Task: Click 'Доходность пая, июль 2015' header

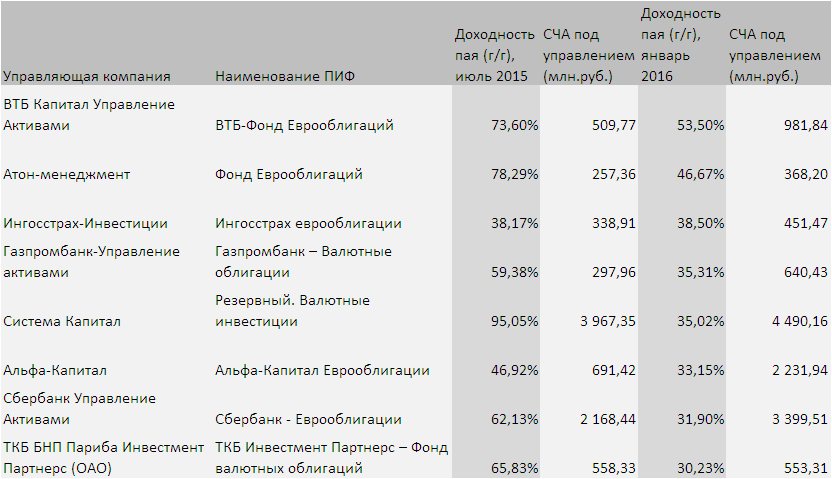Action: pyautogui.click(x=496, y=56)
